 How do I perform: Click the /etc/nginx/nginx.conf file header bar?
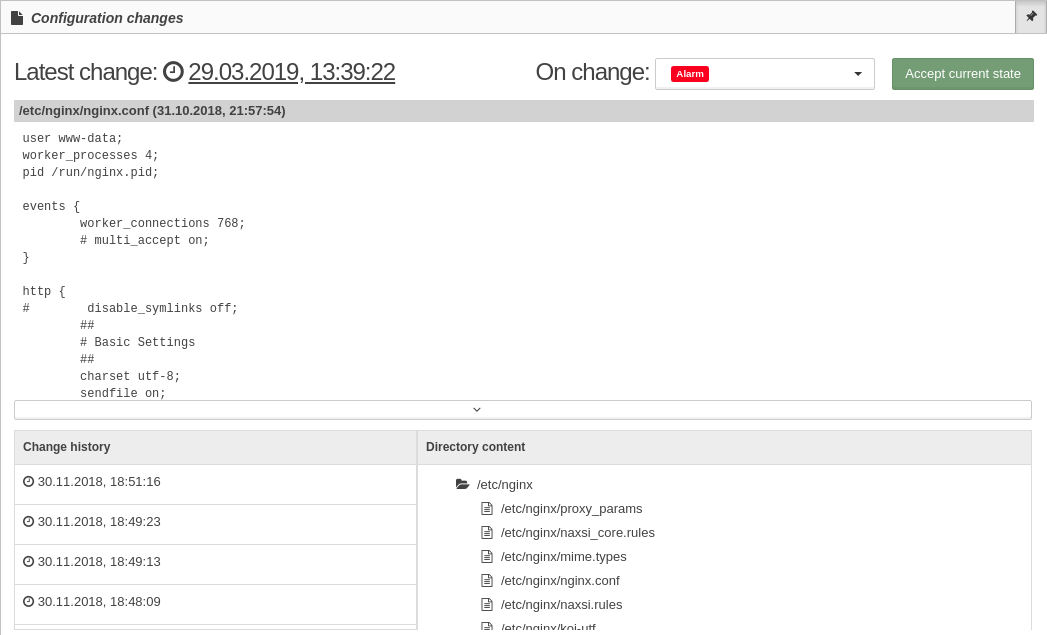tap(524, 111)
